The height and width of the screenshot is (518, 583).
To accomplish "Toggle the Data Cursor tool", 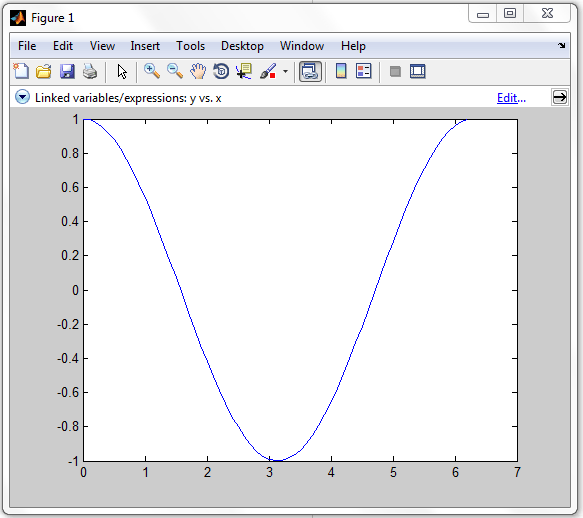I will click(244, 71).
